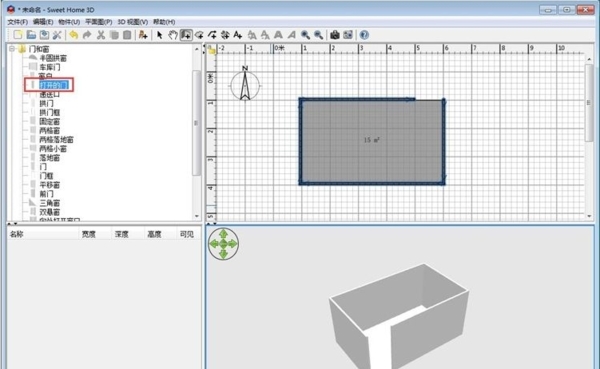Open the 文件(F) menu
The width and height of the screenshot is (600, 369).
[18, 22]
